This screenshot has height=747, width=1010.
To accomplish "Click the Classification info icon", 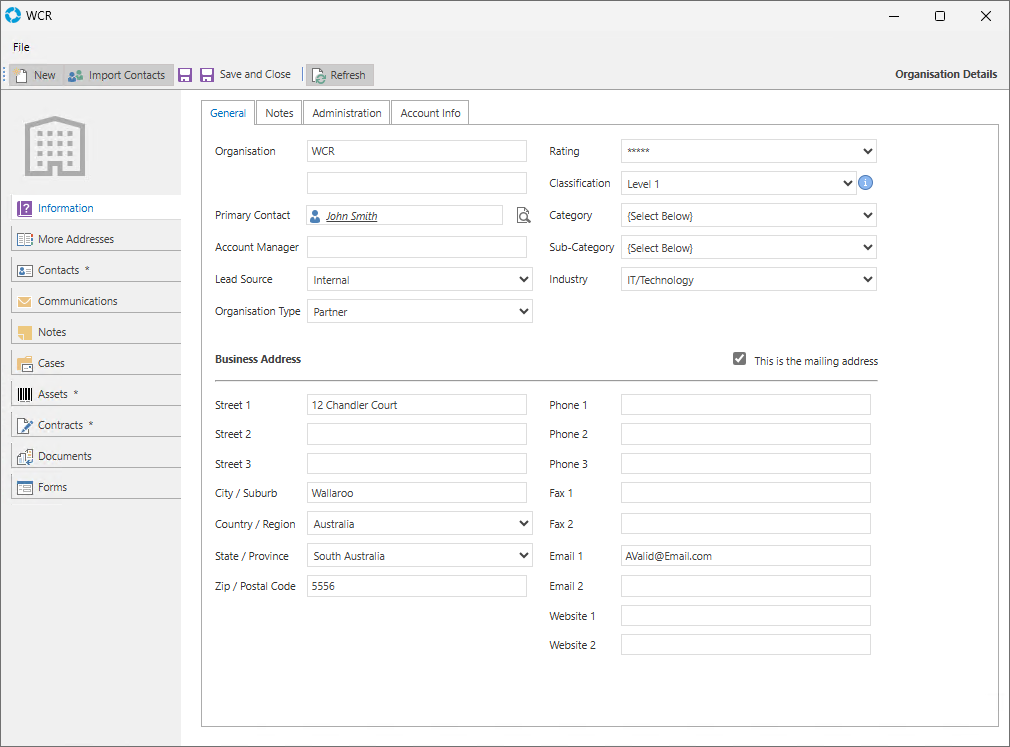I will click(x=866, y=183).
